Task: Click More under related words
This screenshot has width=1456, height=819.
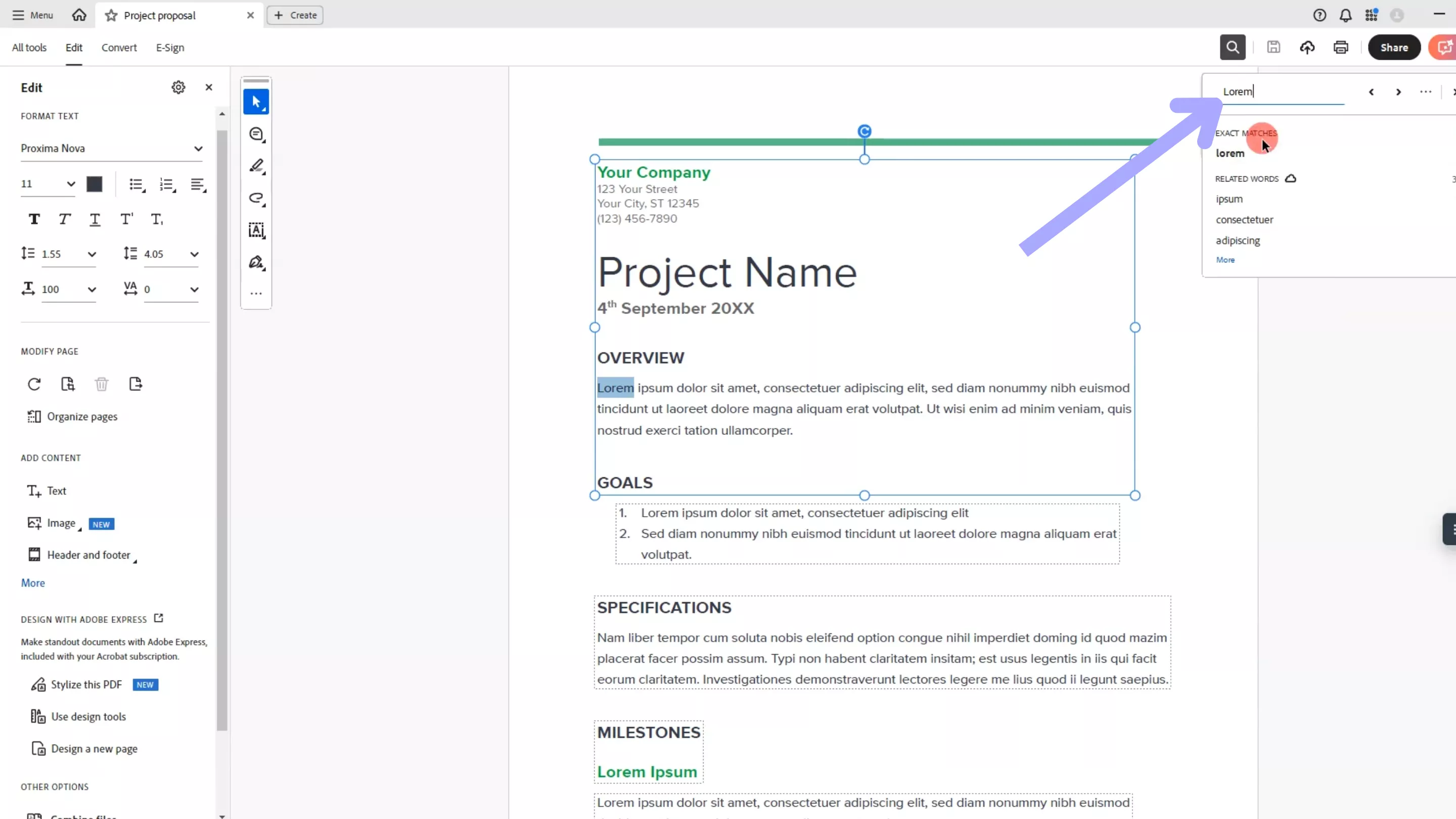Action: (1225, 260)
